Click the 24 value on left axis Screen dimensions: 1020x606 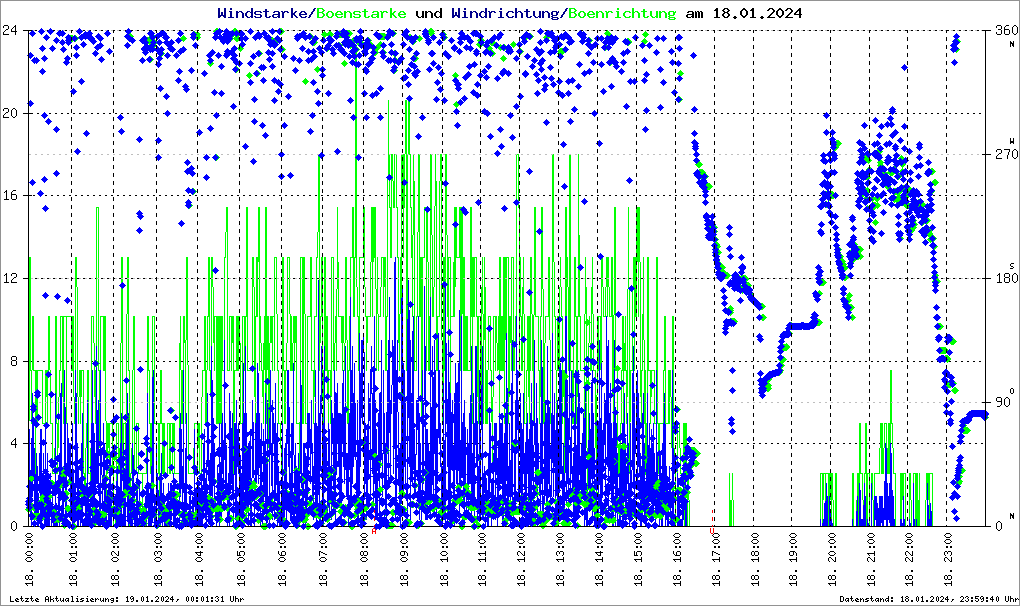pos(13,30)
